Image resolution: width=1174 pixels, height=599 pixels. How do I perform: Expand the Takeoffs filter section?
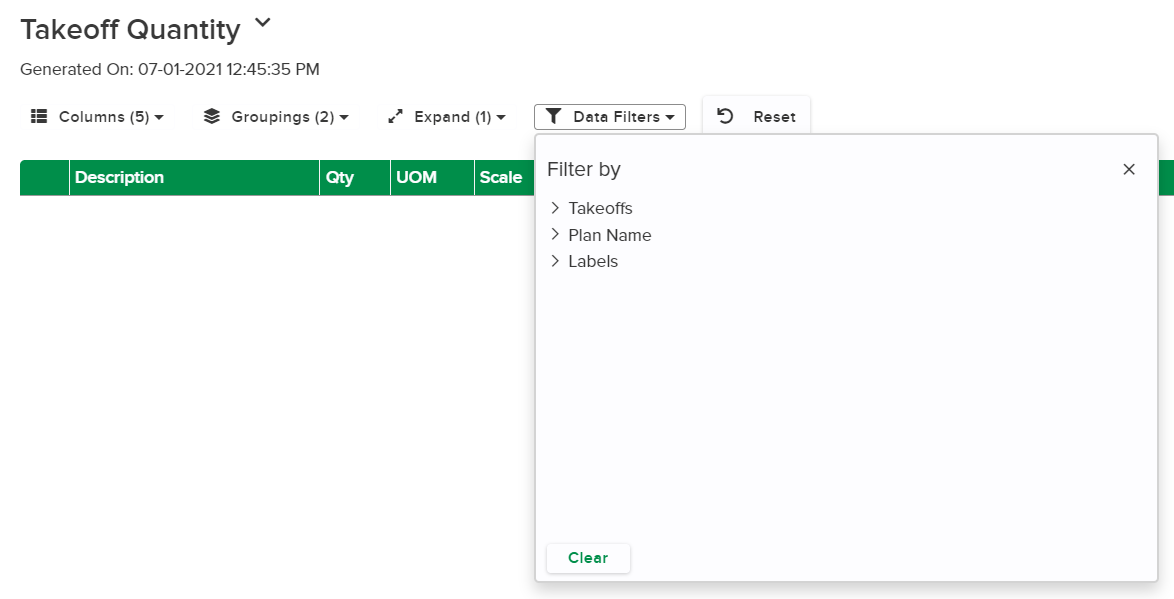click(x=555, y=207)
